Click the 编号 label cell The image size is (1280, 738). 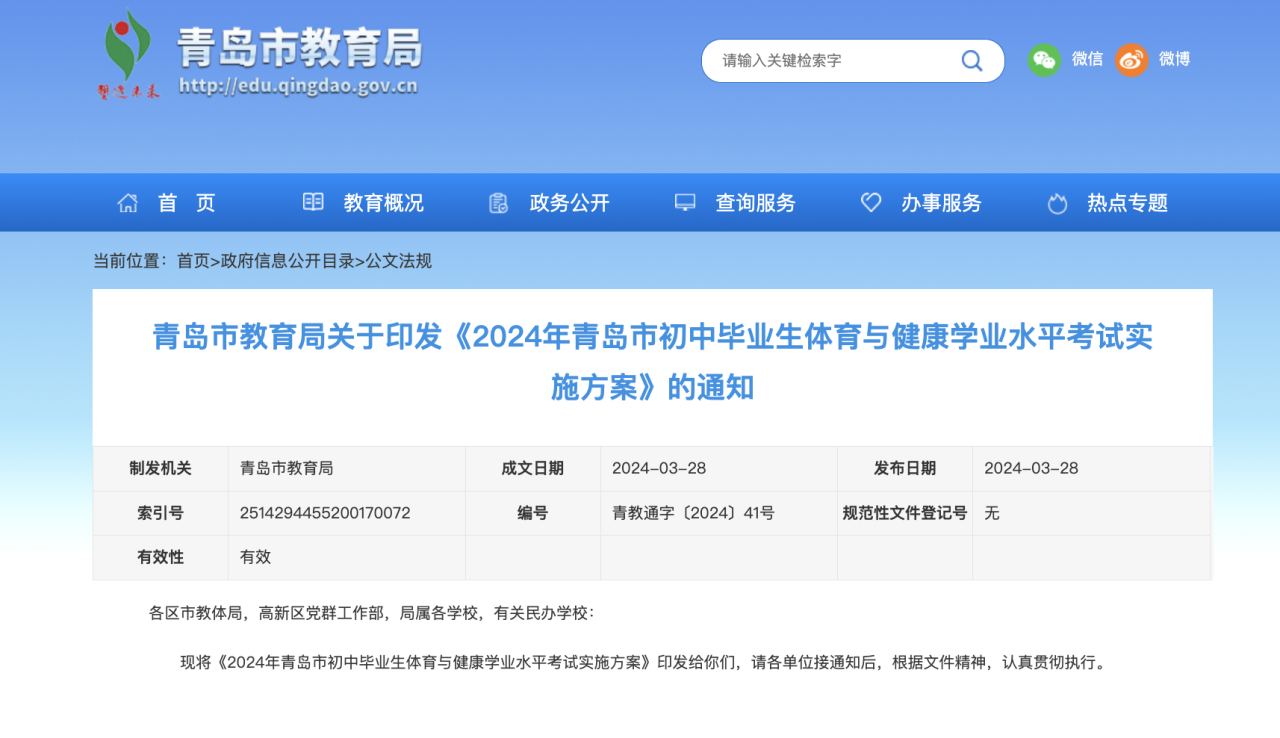click(x=533, y=513)
